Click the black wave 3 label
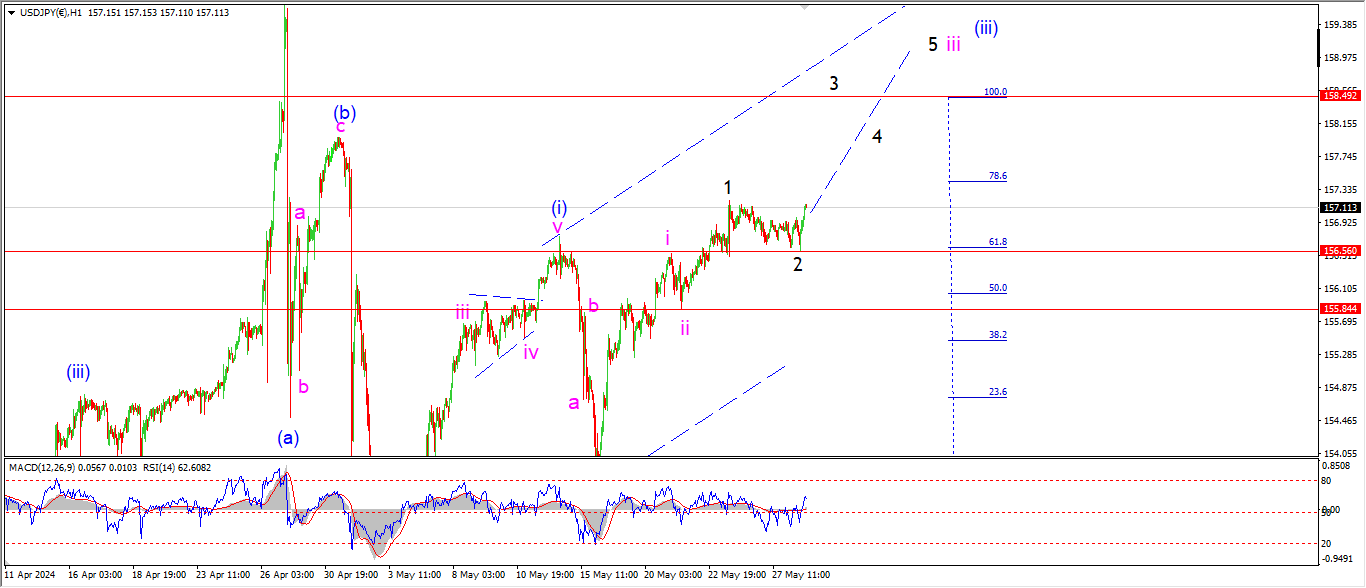The width and height of the screenshot is (1366, 588). (833, 84)
